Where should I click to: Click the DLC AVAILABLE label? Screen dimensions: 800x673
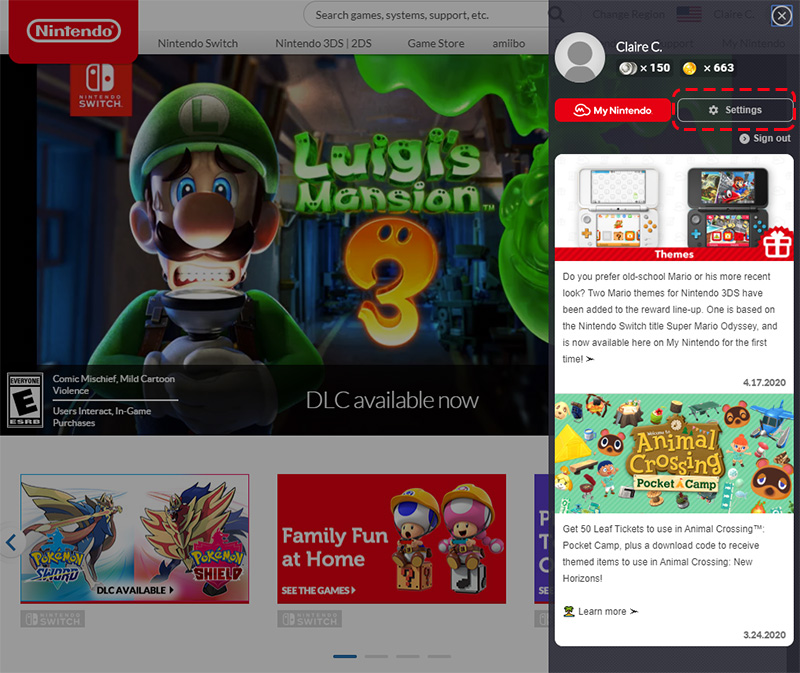pyautogui.click(x=135, y=590)
